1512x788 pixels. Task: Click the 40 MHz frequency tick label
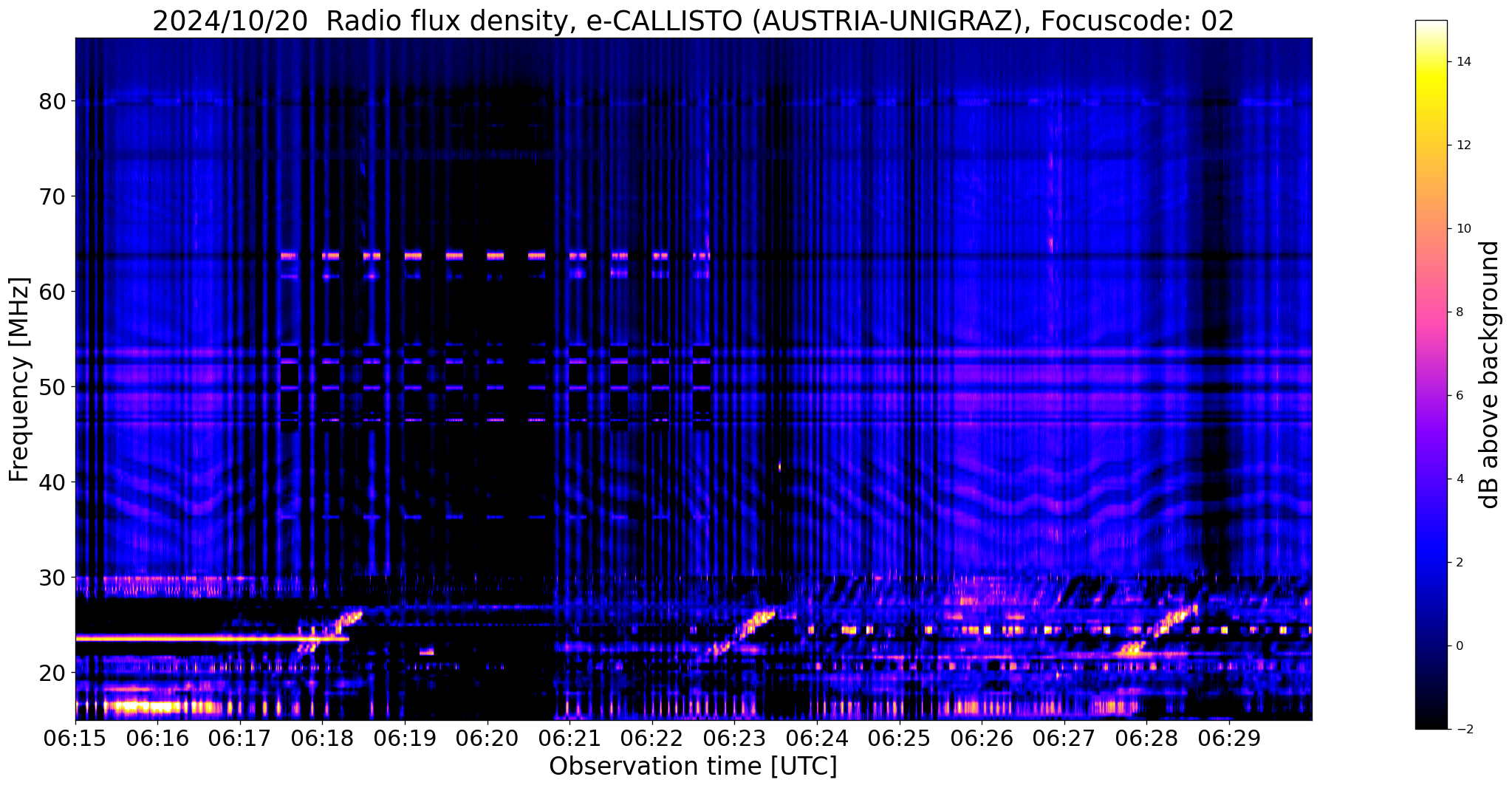point(52,482)
